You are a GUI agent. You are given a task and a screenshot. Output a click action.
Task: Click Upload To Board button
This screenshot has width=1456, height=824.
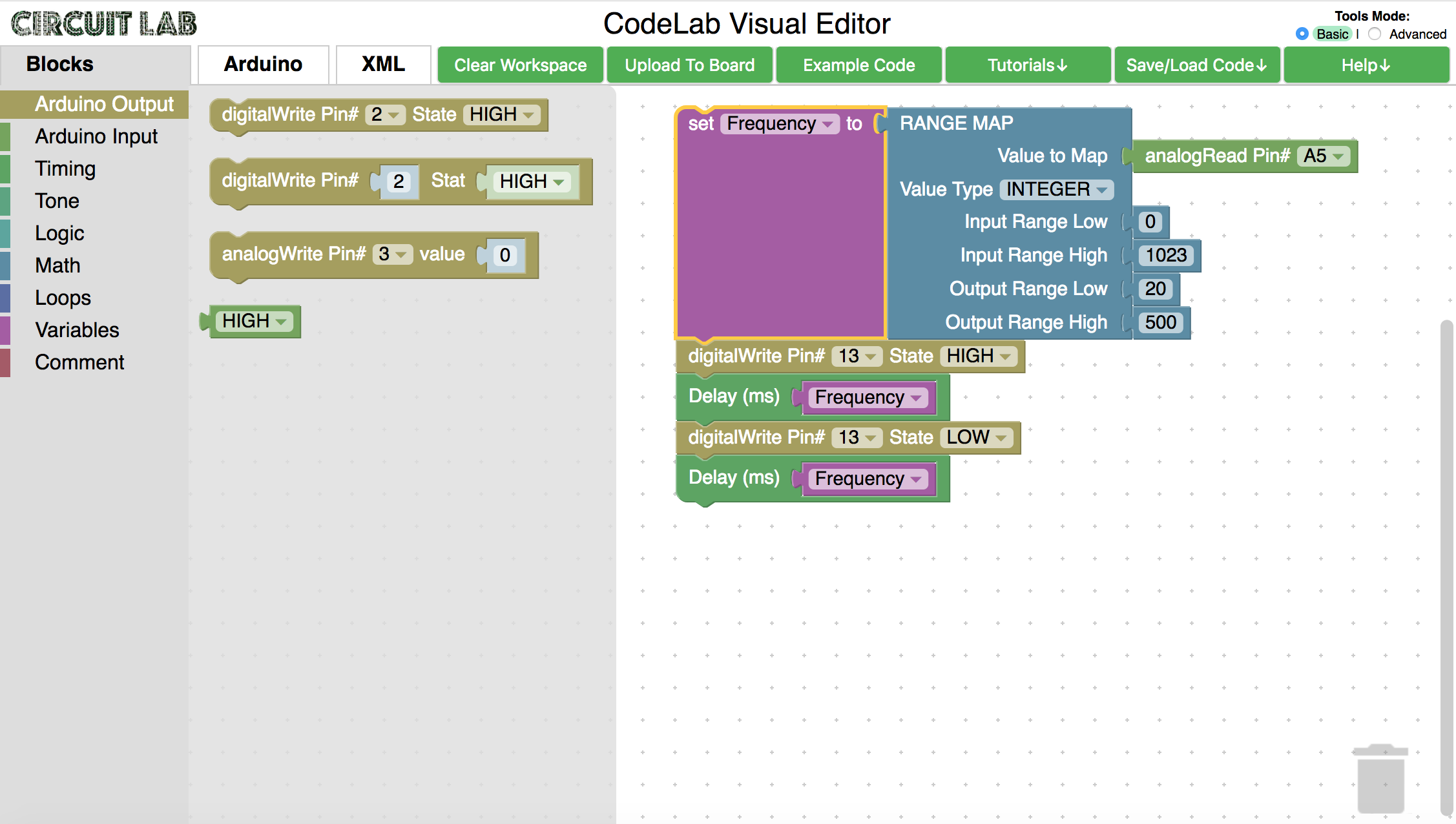pyautogui.click(x=689, y=65)
